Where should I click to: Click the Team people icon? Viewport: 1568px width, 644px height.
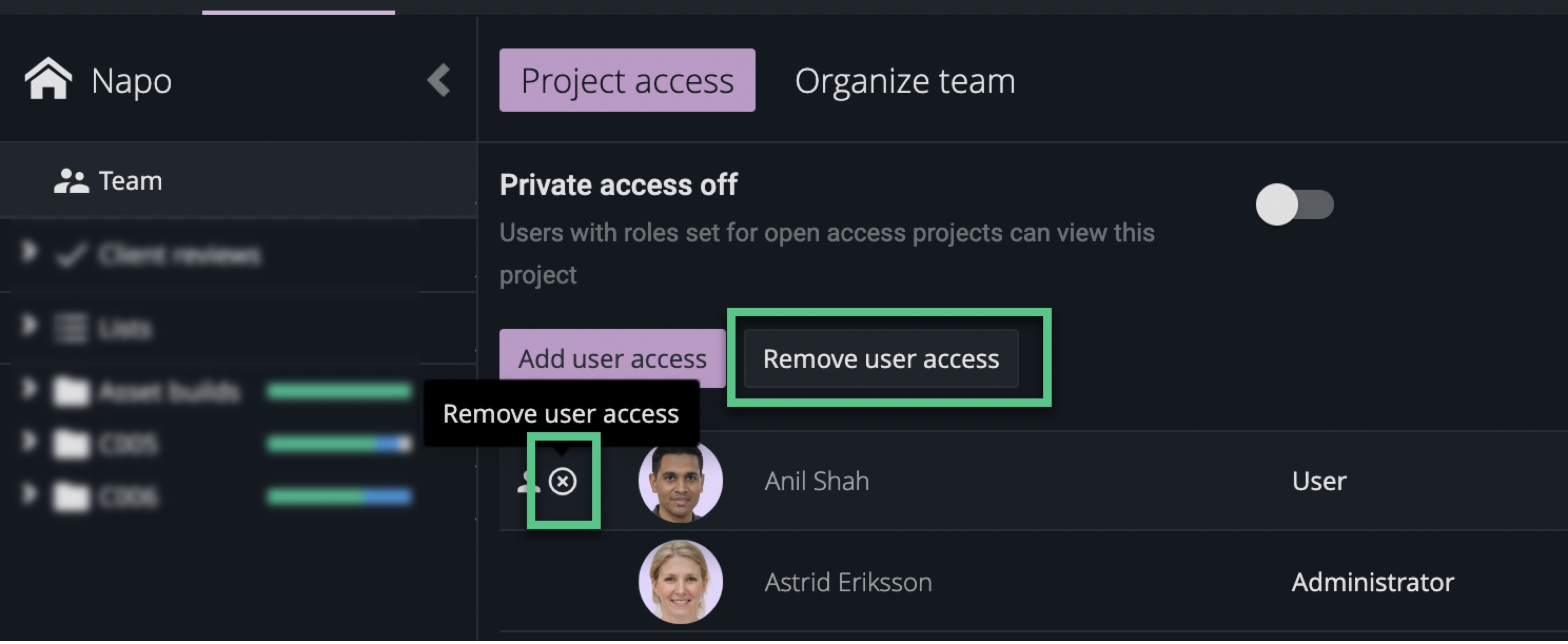[x=71, y=181]
